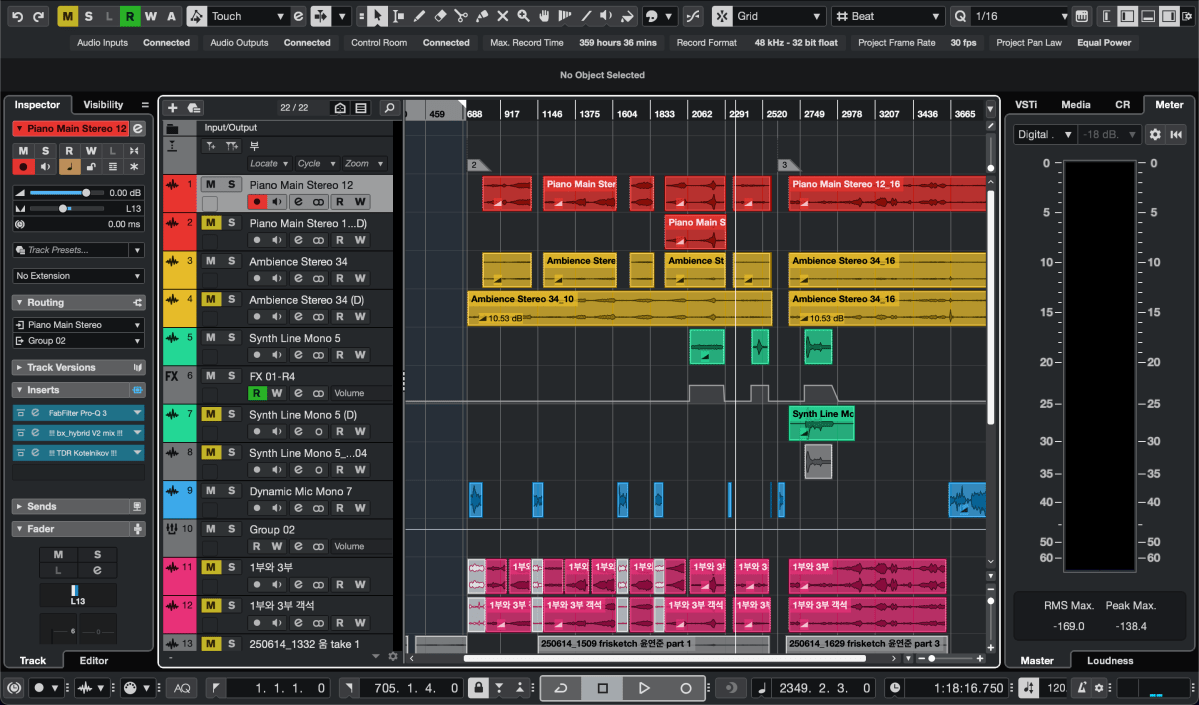The height and width of the screenshot is (705, 1199).
Task: Click the AQ auto-quantize button
Action: tap(182, 688)
